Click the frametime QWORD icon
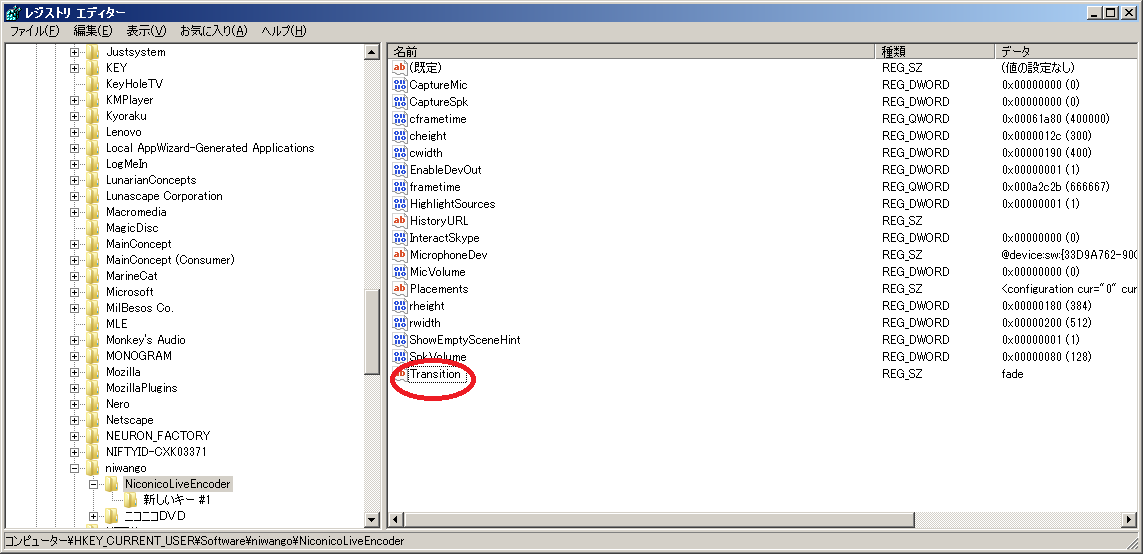The width and height of the screenshot is (1143, 554). tap(399, 187)
